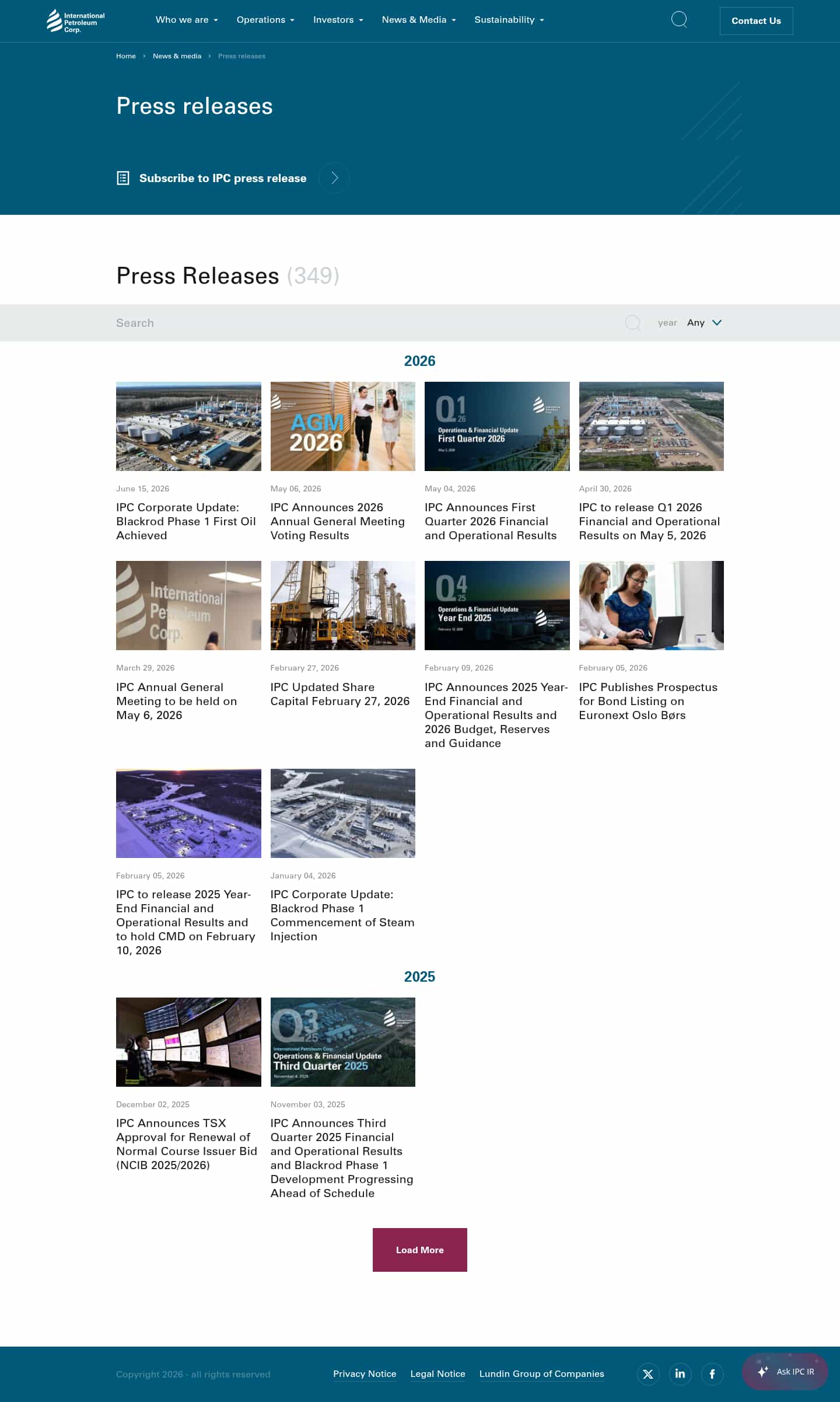Open 'IPC to release 2025 Year-End Financial' headline
The width and height of the screenshot is (840, 1402).
[x=186, y=922]
